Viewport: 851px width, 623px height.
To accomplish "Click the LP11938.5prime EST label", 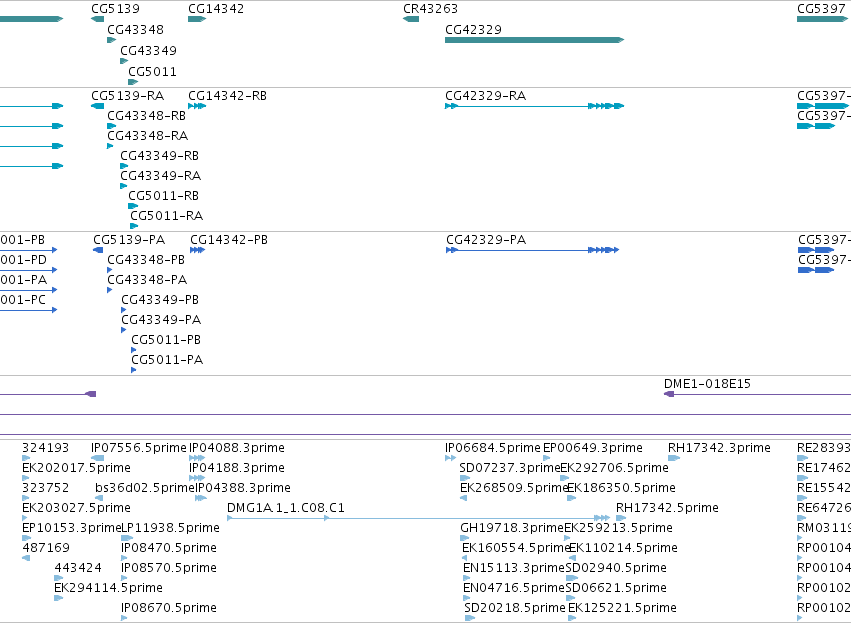I will point(170,528).
